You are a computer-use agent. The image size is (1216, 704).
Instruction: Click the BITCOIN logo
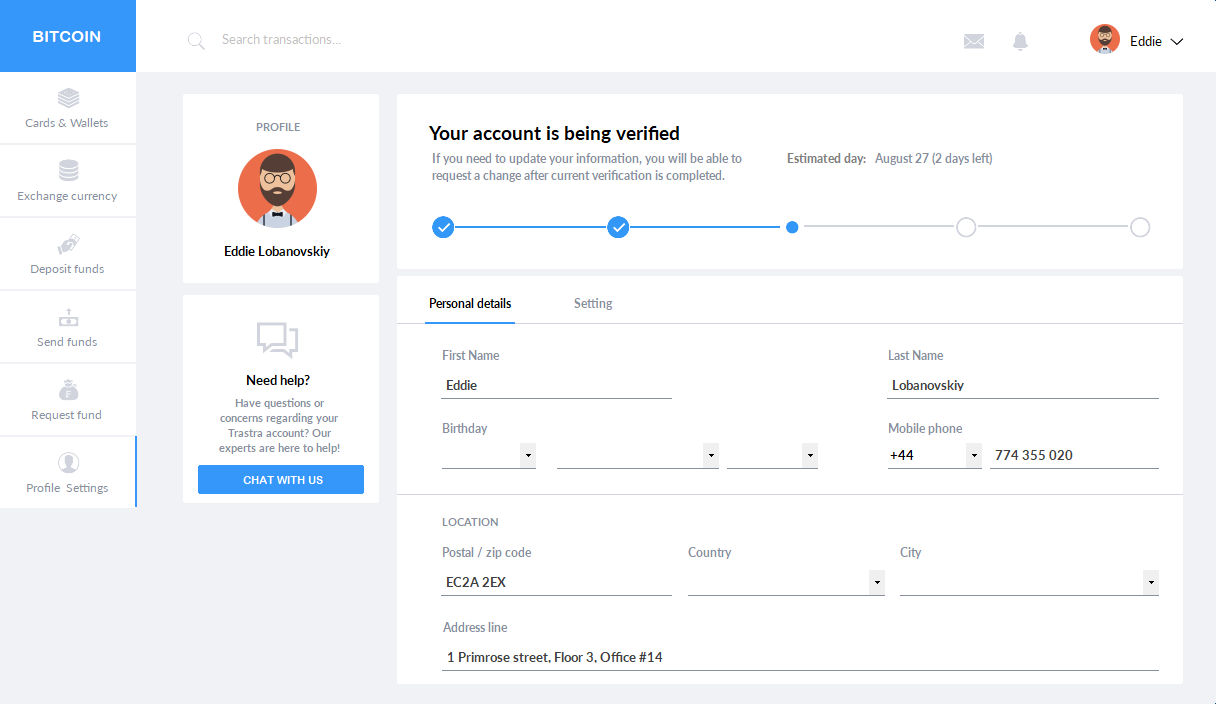click(67, 36)
